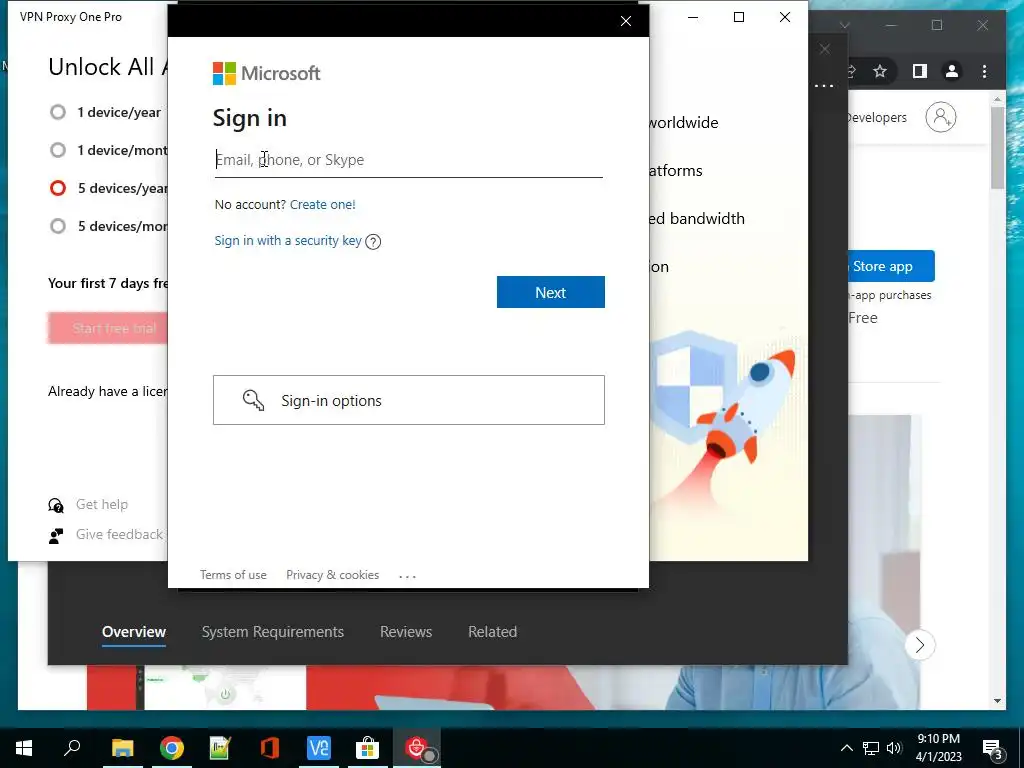1024x768 pixels.
Task: Open Sign-in options button
Action: 409,400
